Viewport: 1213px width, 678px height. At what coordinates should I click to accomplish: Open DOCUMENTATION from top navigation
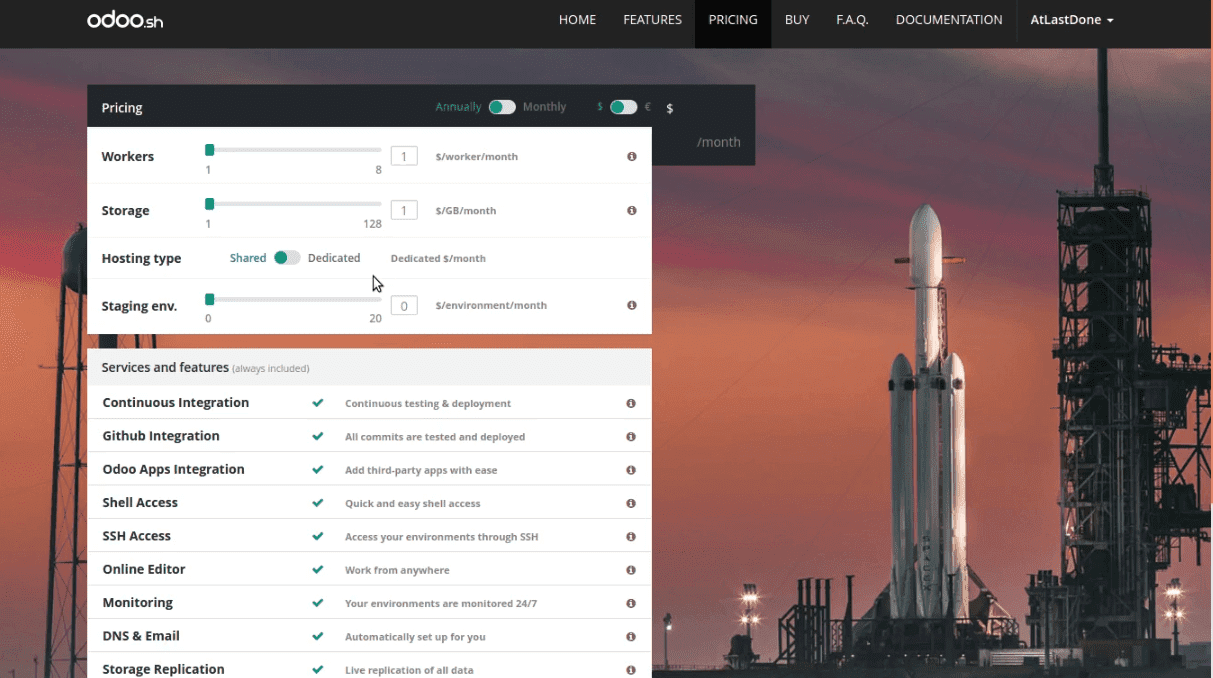tap(949, 20)
